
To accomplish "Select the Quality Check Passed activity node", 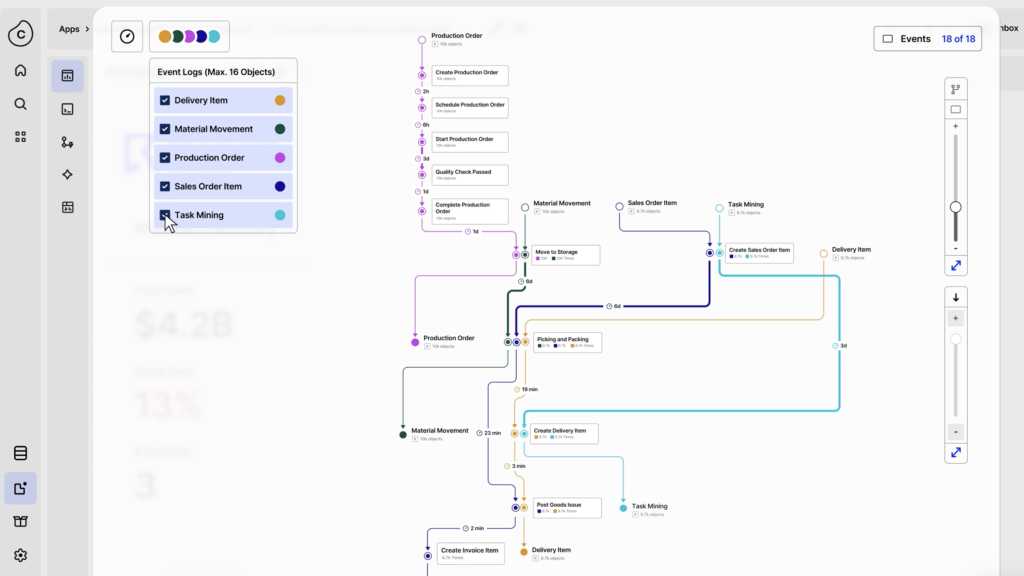I will click(x=470, y=175).
